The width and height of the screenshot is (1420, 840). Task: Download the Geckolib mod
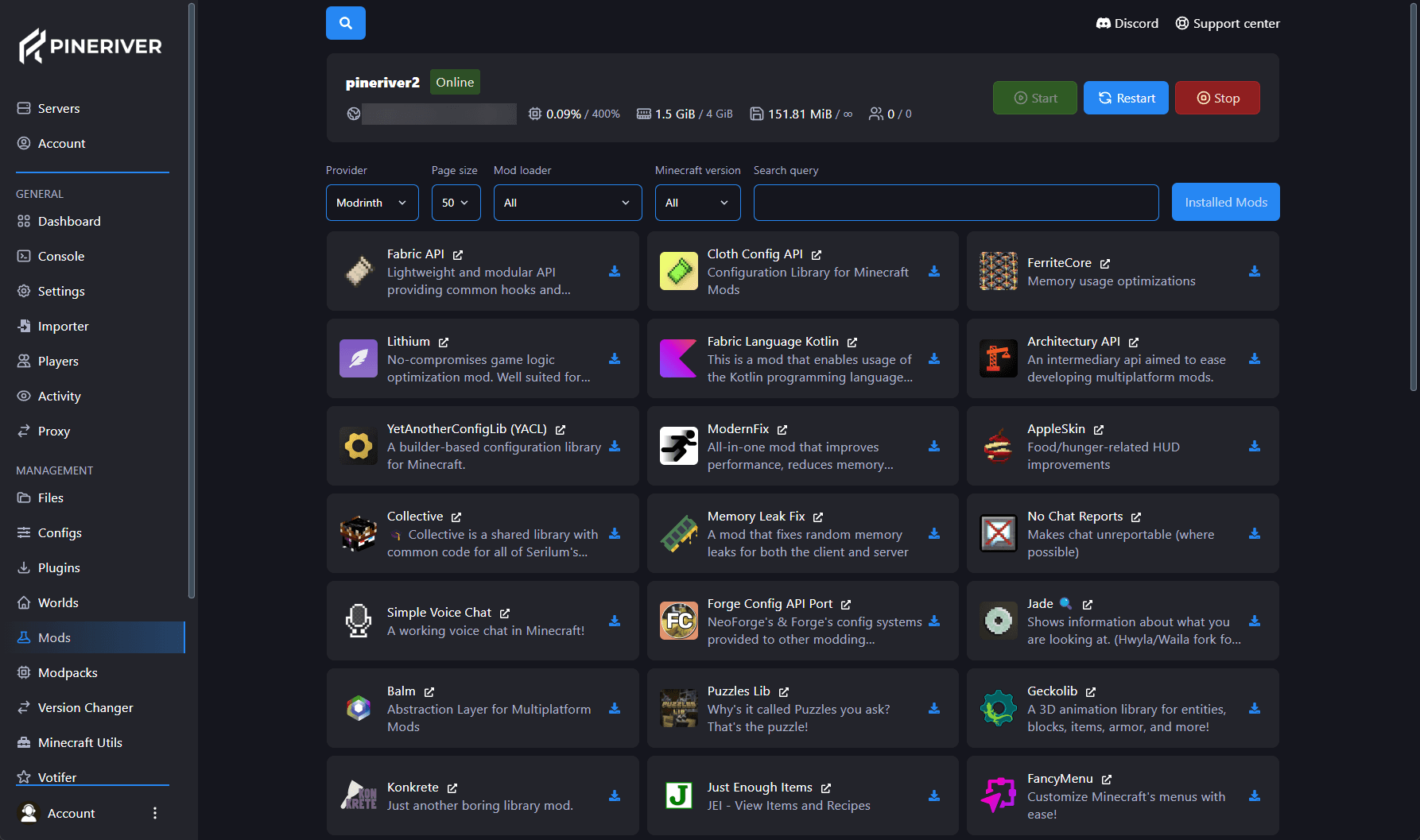(x=1255, y=708)
